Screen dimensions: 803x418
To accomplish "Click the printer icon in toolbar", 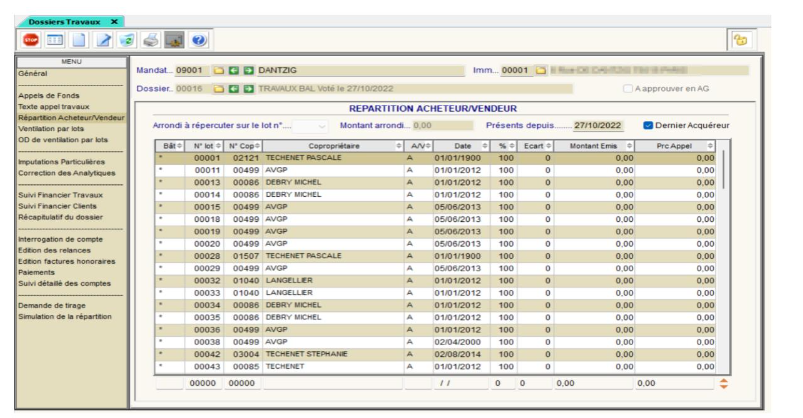I will click(x=149, y=40).
